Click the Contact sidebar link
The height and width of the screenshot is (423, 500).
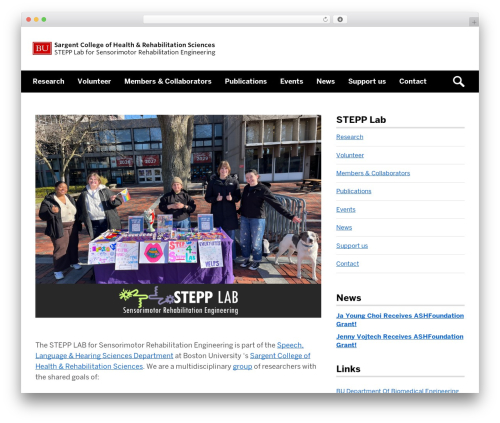[347, 264]
